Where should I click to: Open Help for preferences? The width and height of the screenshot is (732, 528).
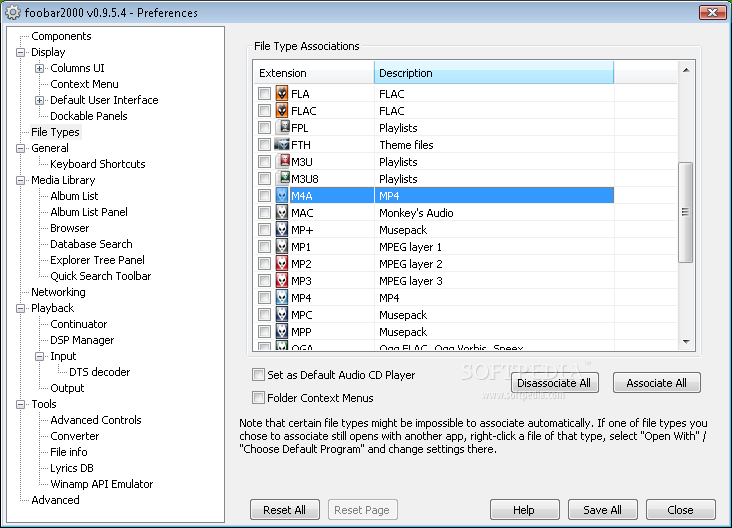pos(524,510)
